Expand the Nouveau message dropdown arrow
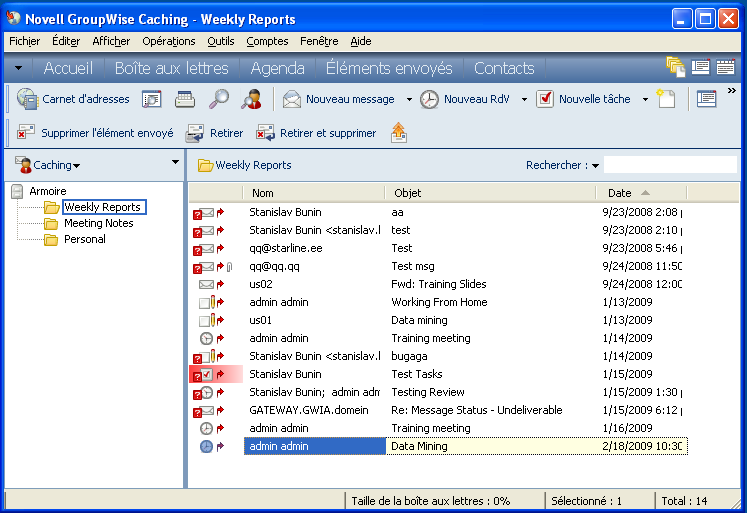The image size is (747, 513). (409, 99)
